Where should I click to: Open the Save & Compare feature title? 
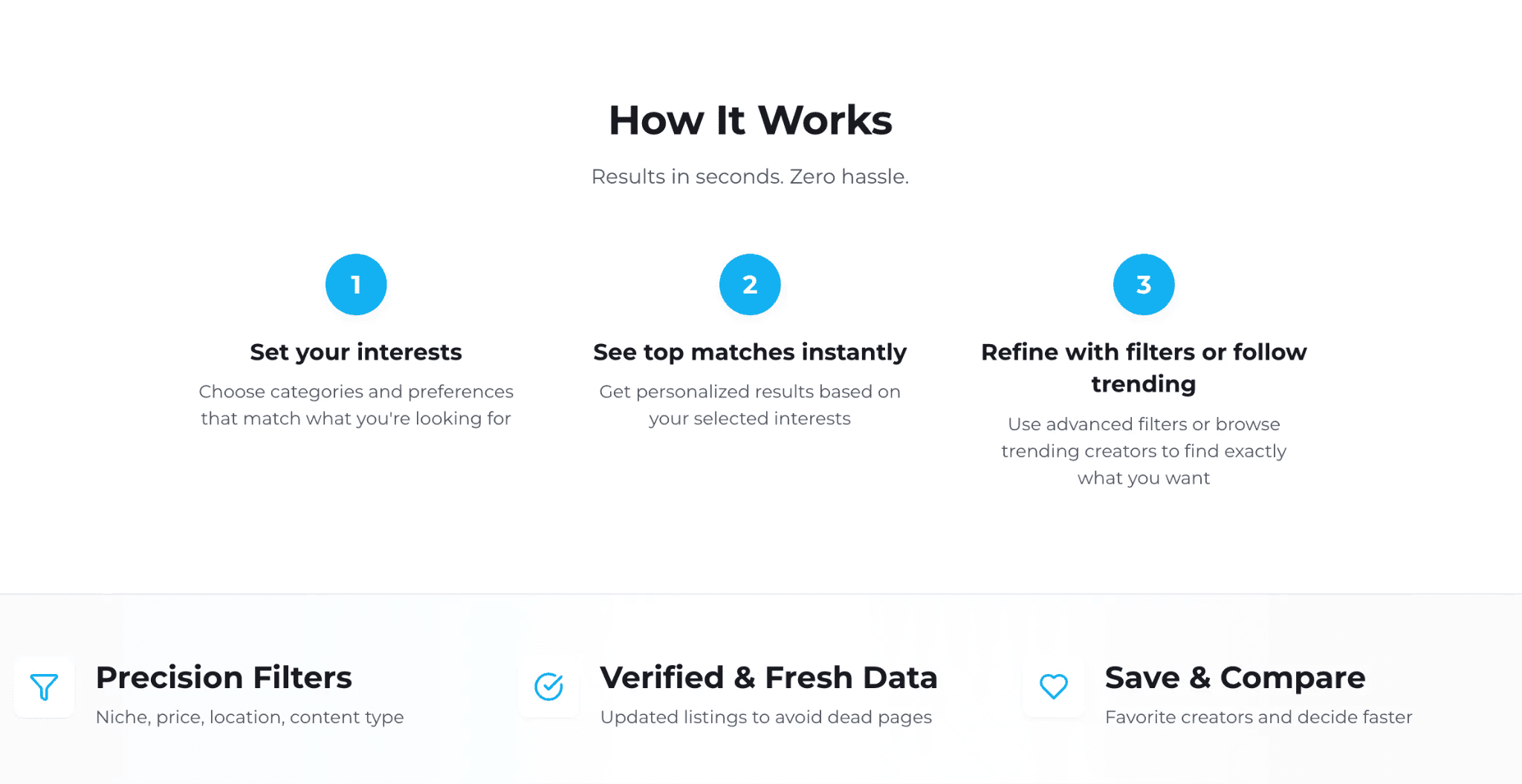[x=1234, y=678]
